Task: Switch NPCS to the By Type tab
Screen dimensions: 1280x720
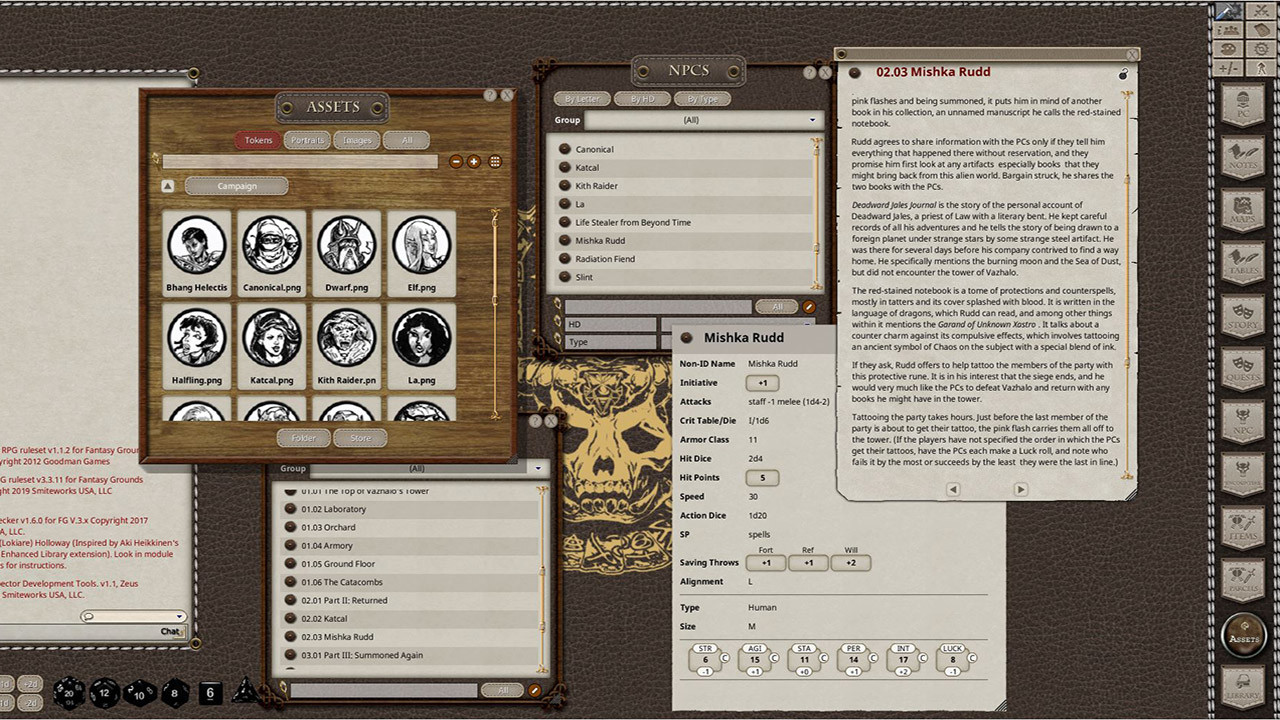Action: (x=703, y=98)
